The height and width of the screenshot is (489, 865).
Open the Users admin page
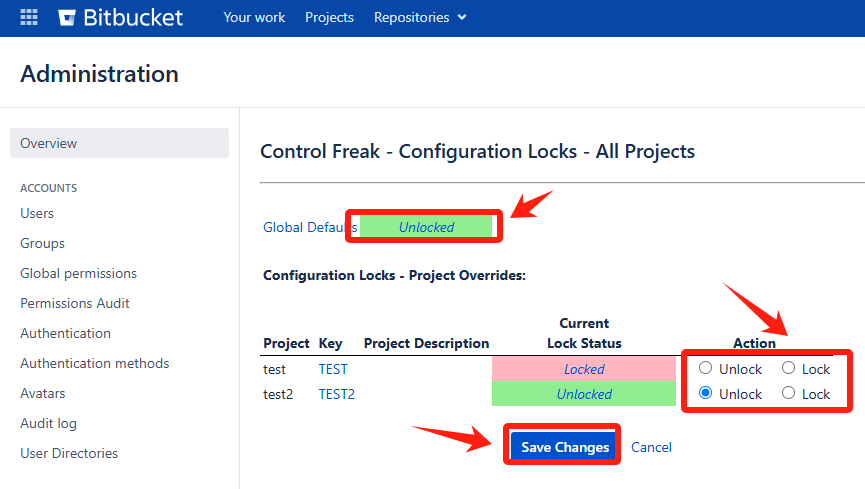(37, 214)
